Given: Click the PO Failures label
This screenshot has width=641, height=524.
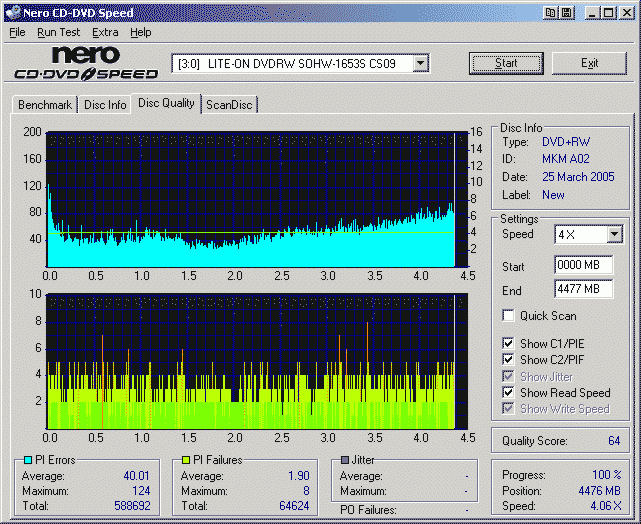Looking at the screenshot, I should [368, 510].
